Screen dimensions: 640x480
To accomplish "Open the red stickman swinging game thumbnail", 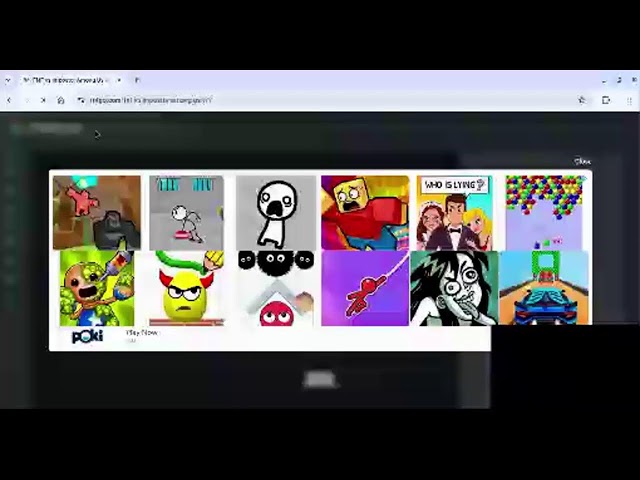I will (365, 288).
